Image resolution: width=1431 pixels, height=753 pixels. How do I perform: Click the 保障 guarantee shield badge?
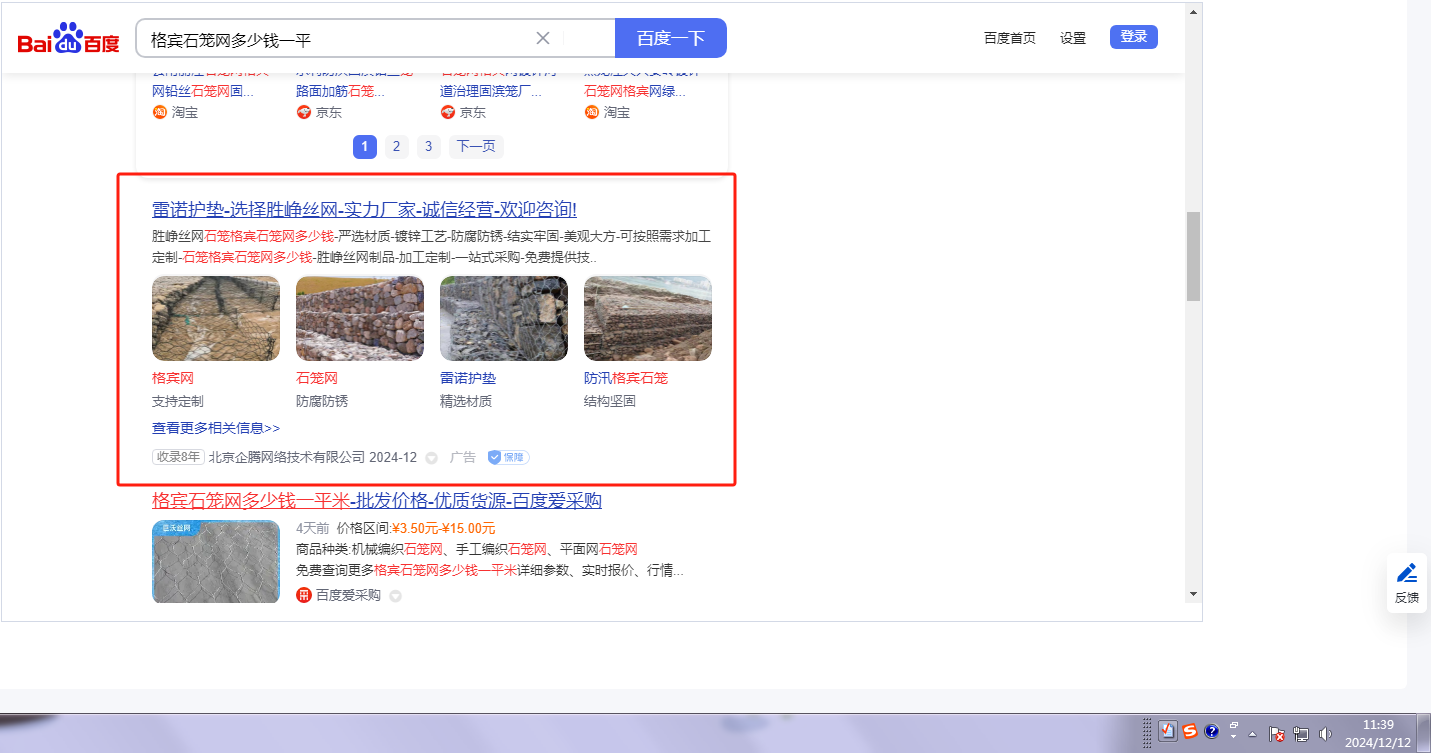click(x=509, y=457)
